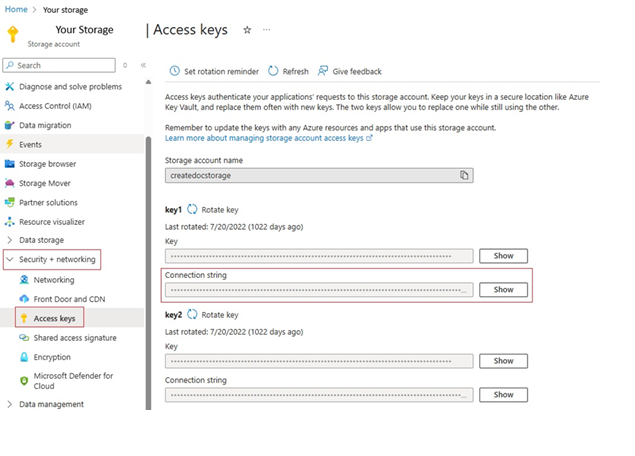This screenshot has height=456, width=635.
Task: Copy the storage account name
Action: tap(464, 175)
